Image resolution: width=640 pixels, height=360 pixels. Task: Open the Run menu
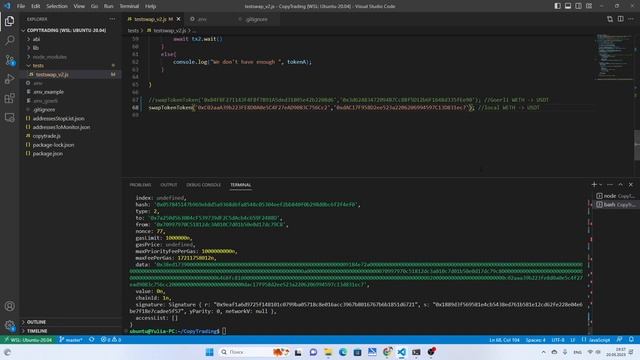109,6
